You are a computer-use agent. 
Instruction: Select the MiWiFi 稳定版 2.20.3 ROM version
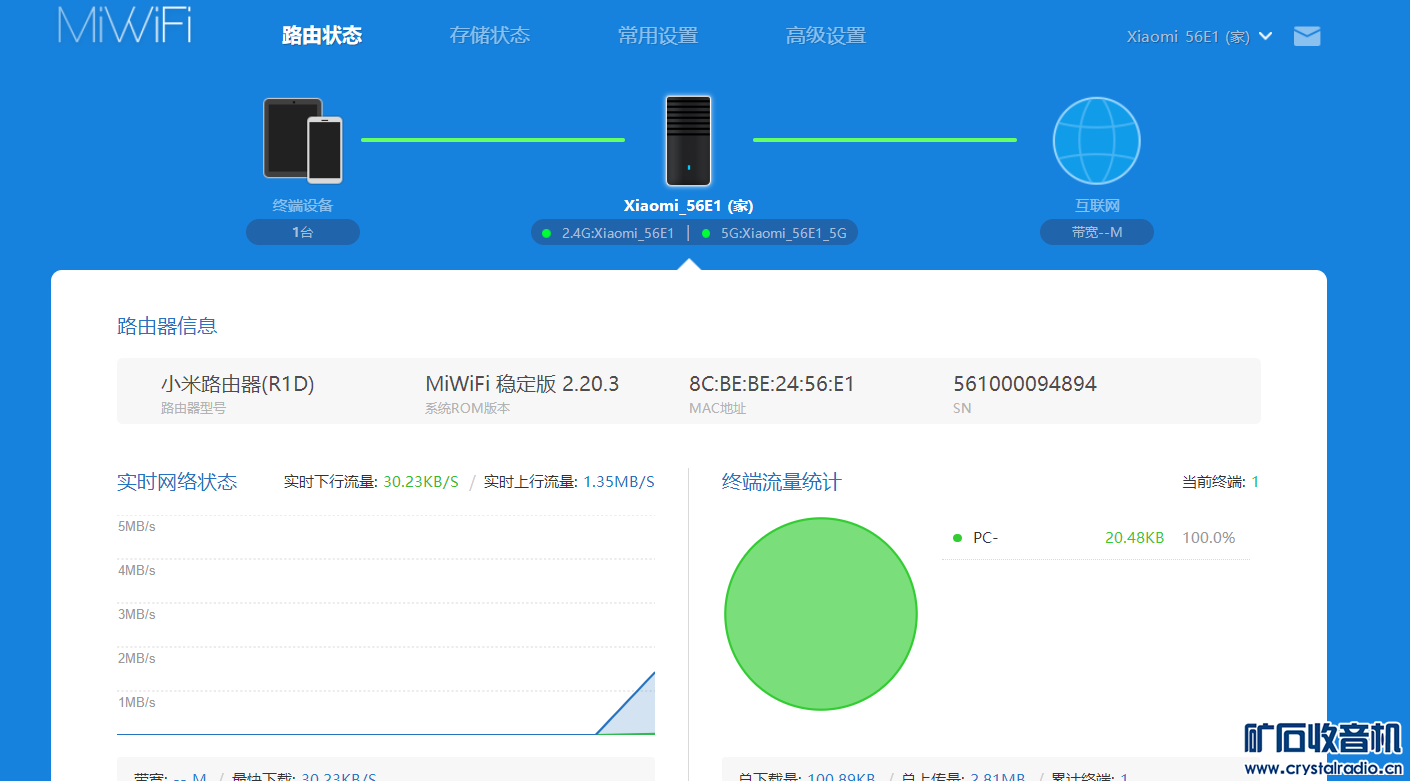(x=522, y=384)
